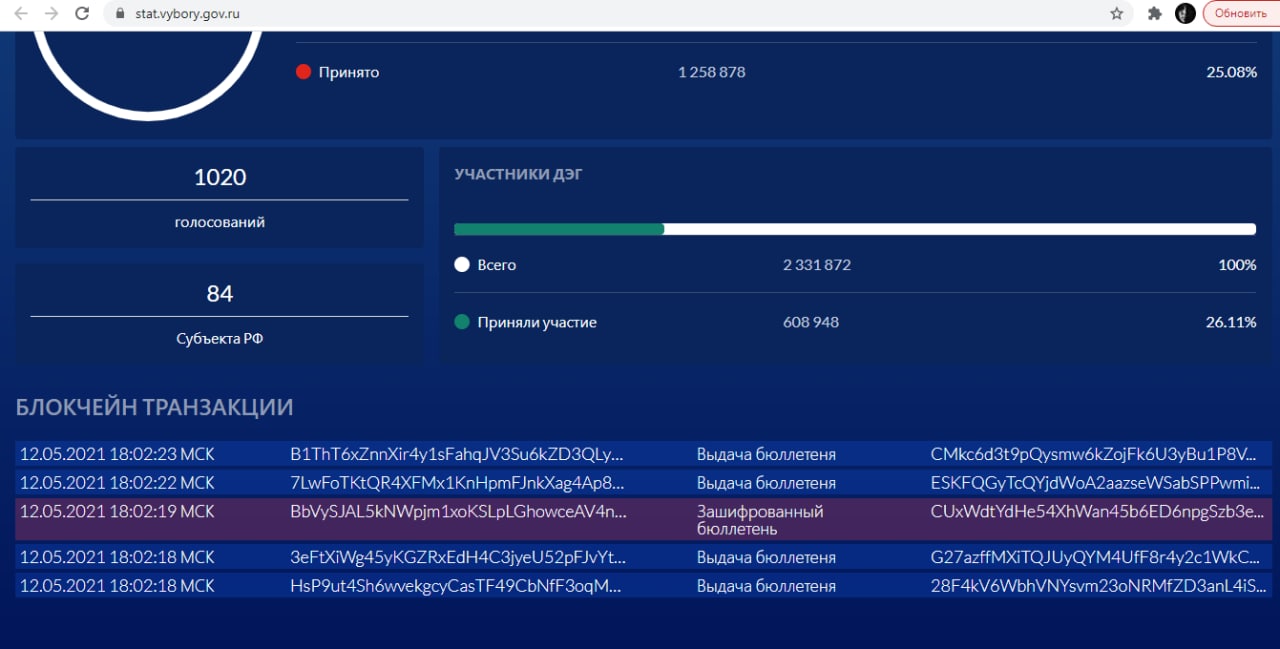Click the 18:02:22 МСК transaction timestamp
This screenshot has width=1280, height=649.
coord(117,483)
